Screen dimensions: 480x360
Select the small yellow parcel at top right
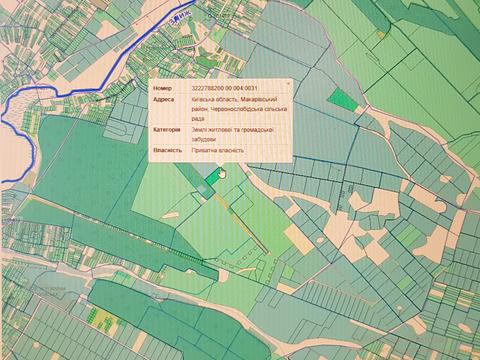(x=381, y=34)
